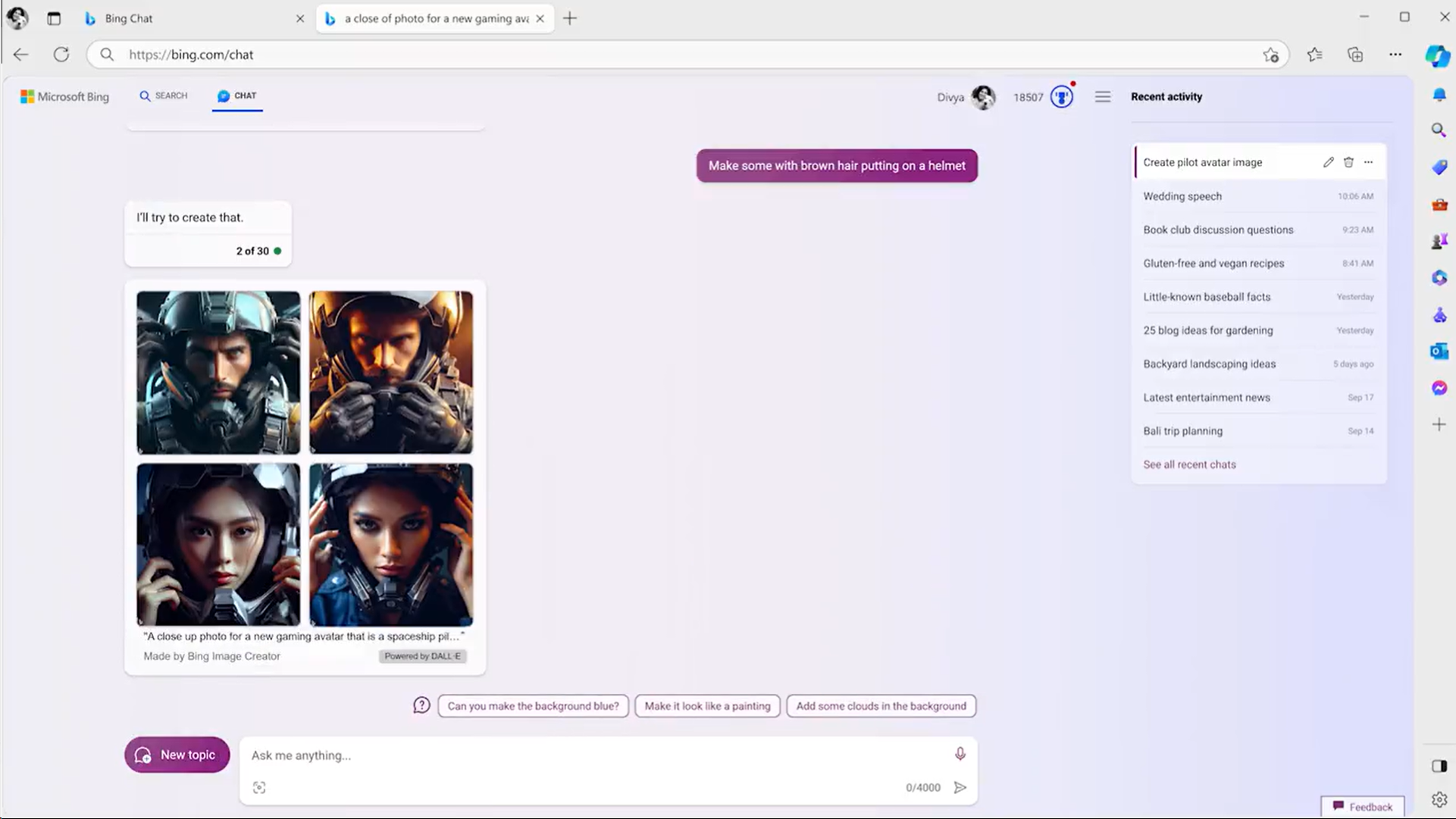Click the visual search image icon
Viewport: 1456px width, 819px height.
pyautogui.click(x=259, y=787)
